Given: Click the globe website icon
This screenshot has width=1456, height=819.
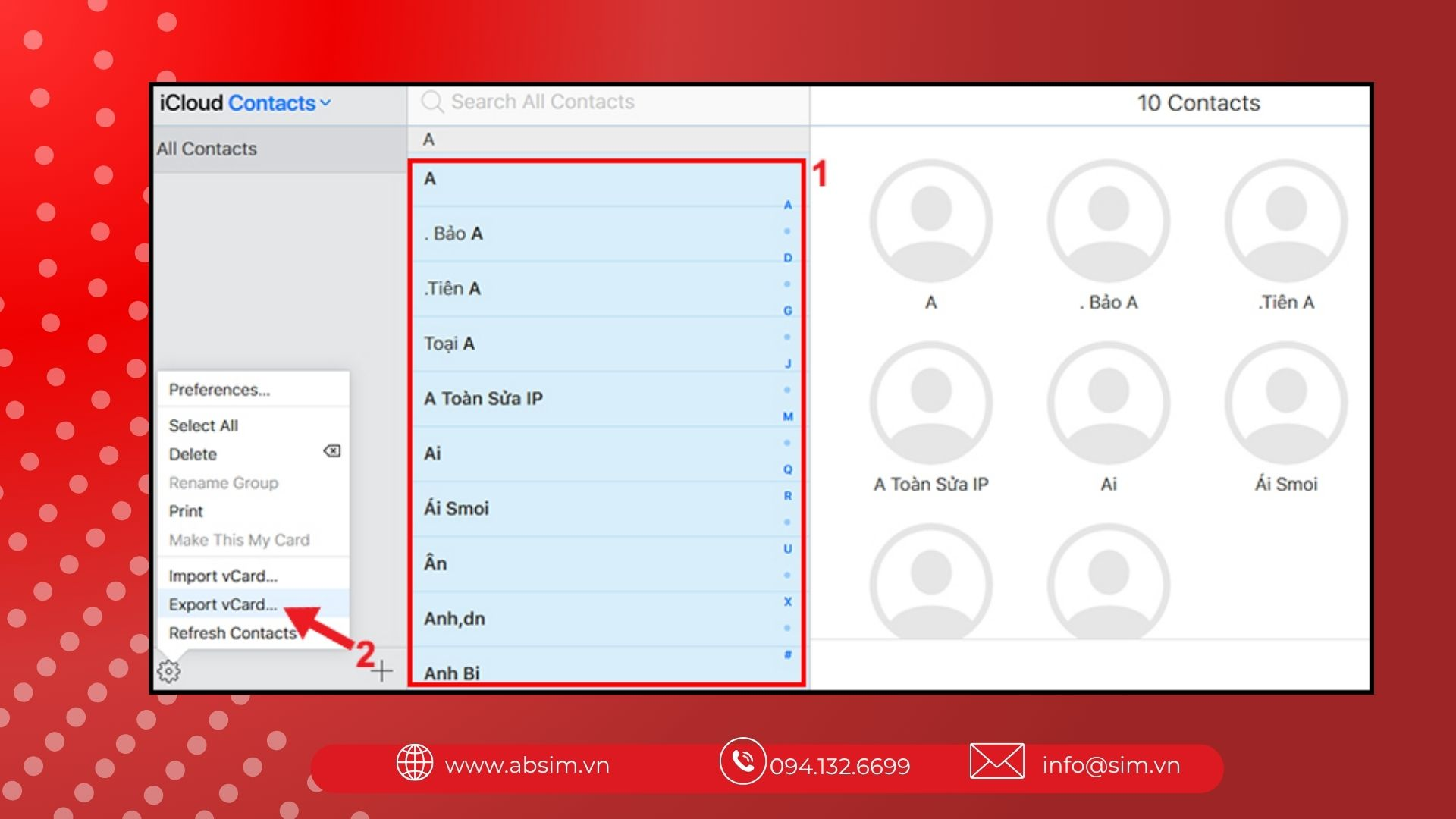Looking at the screenshot, I should (415, 762).
